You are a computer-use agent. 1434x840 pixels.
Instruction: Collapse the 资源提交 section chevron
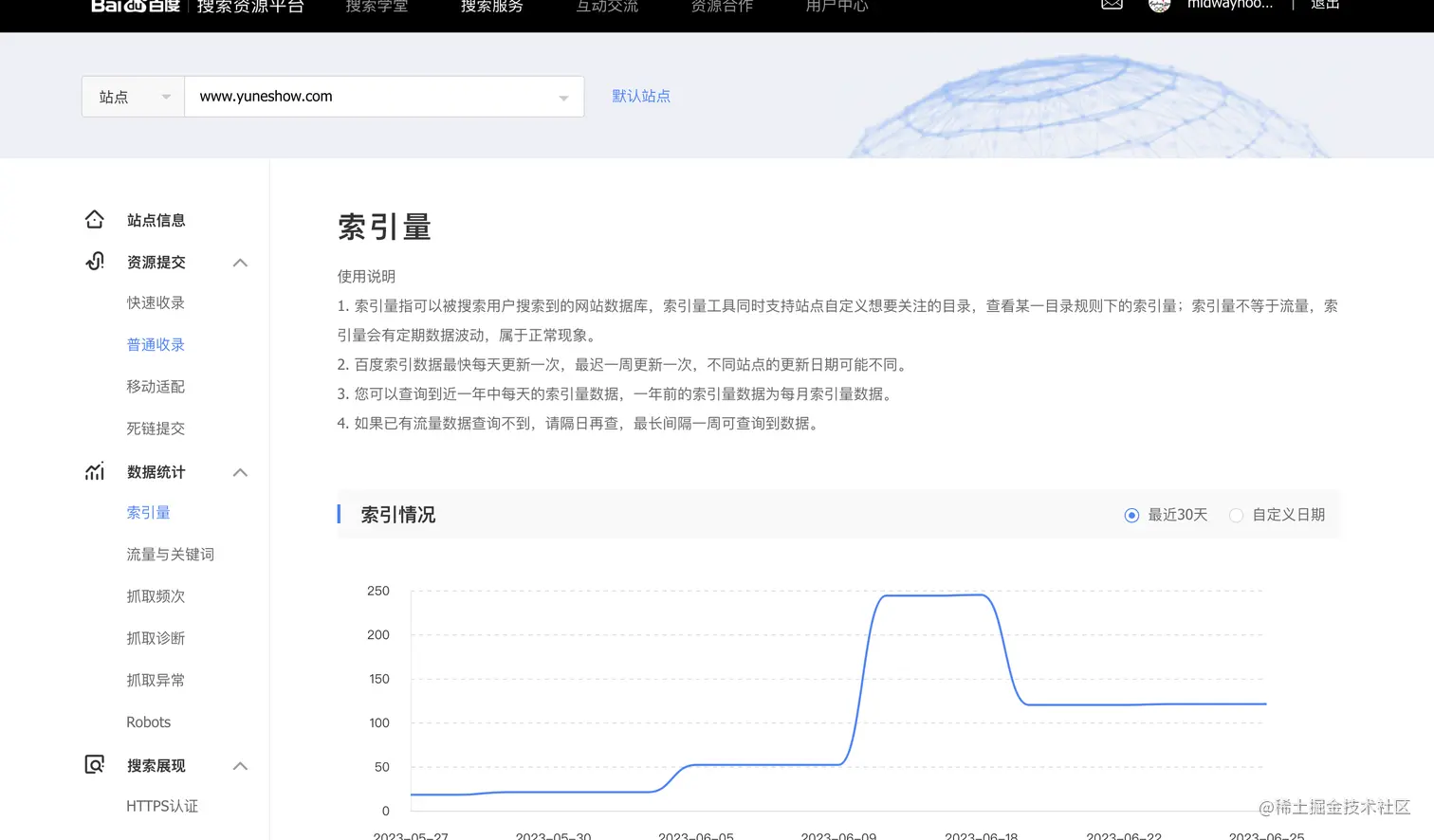[x=240, y=263]
